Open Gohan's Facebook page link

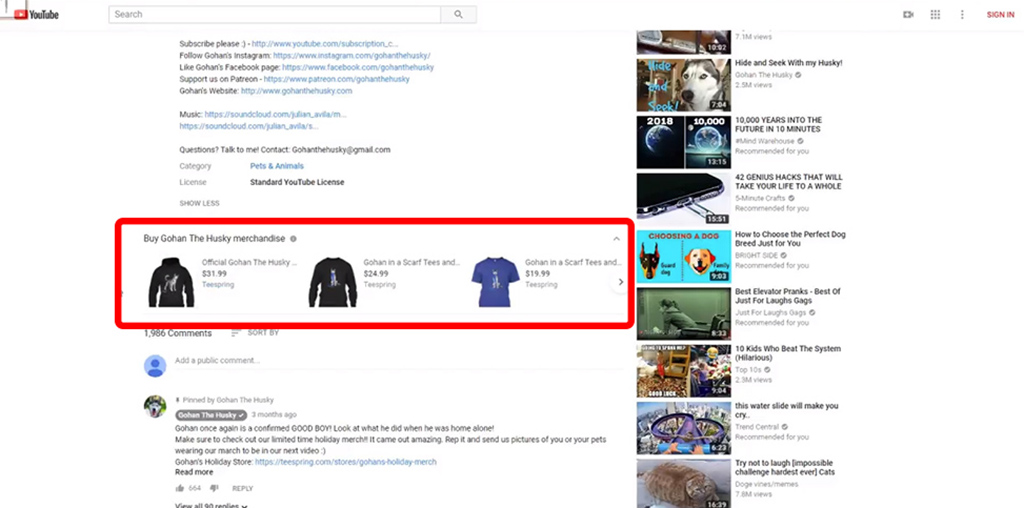tap(358, 67)
